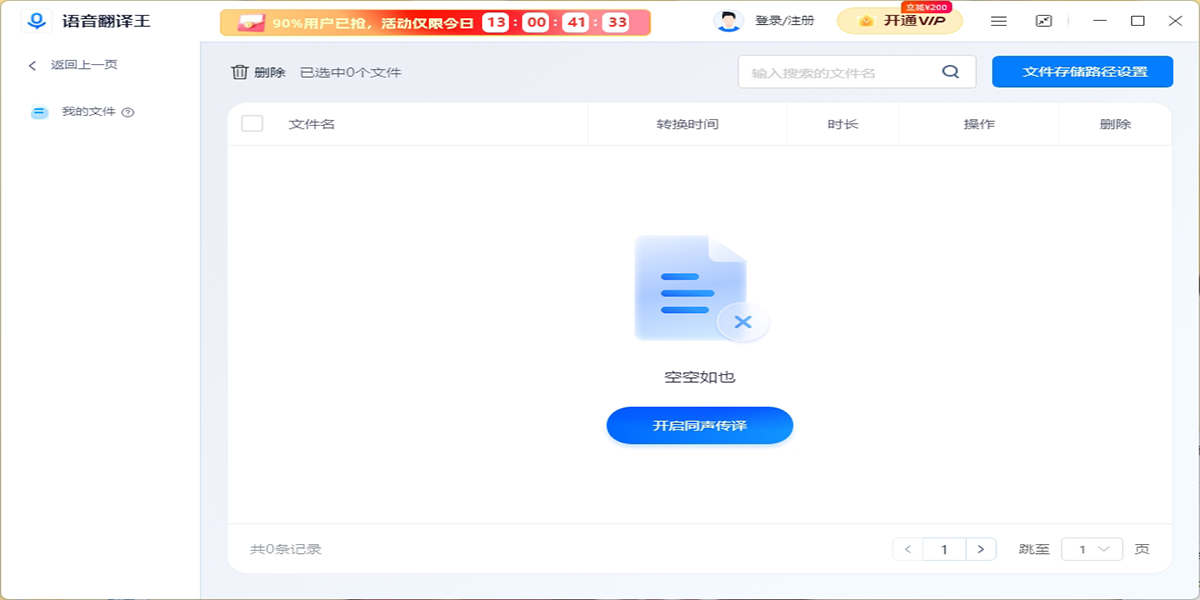Start 开启同声传译
The width and height of the screenshot is (1200, 600).
point(699,425)
